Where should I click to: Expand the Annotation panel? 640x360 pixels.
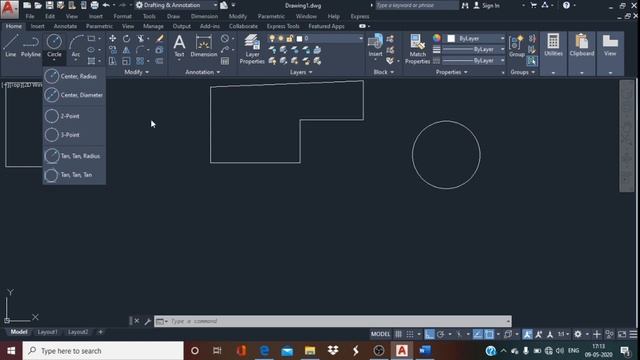202,72
